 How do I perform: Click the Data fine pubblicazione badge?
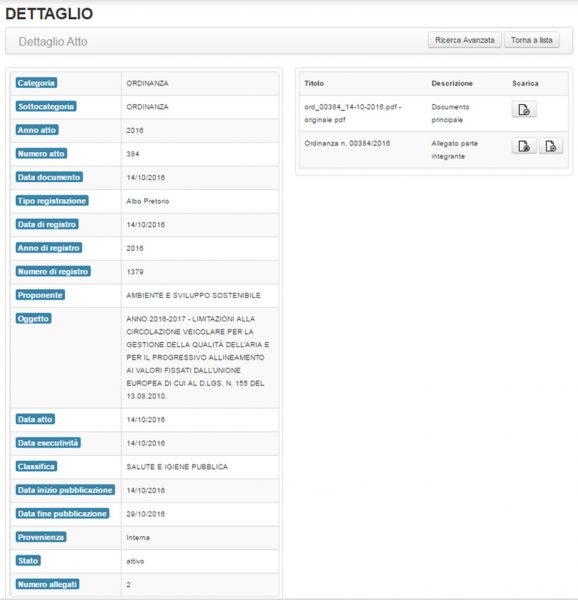coord(62,514)
